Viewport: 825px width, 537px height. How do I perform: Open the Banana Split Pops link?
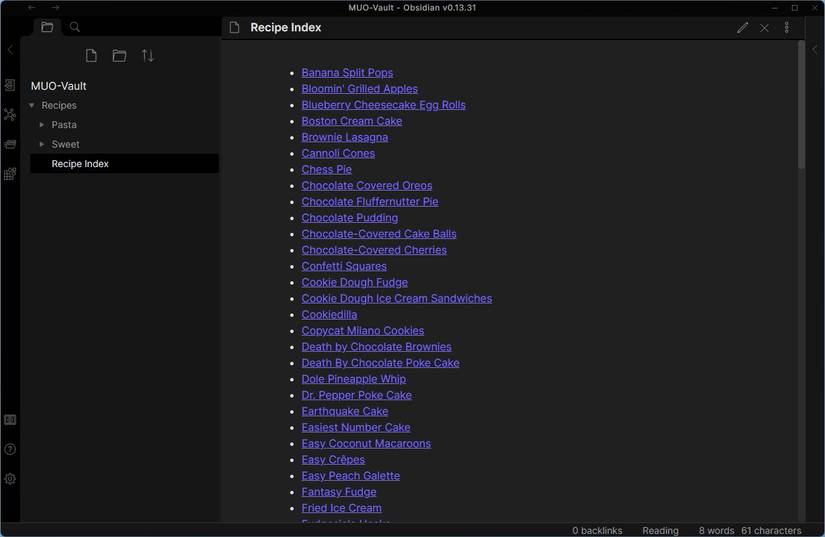(347, 73)
